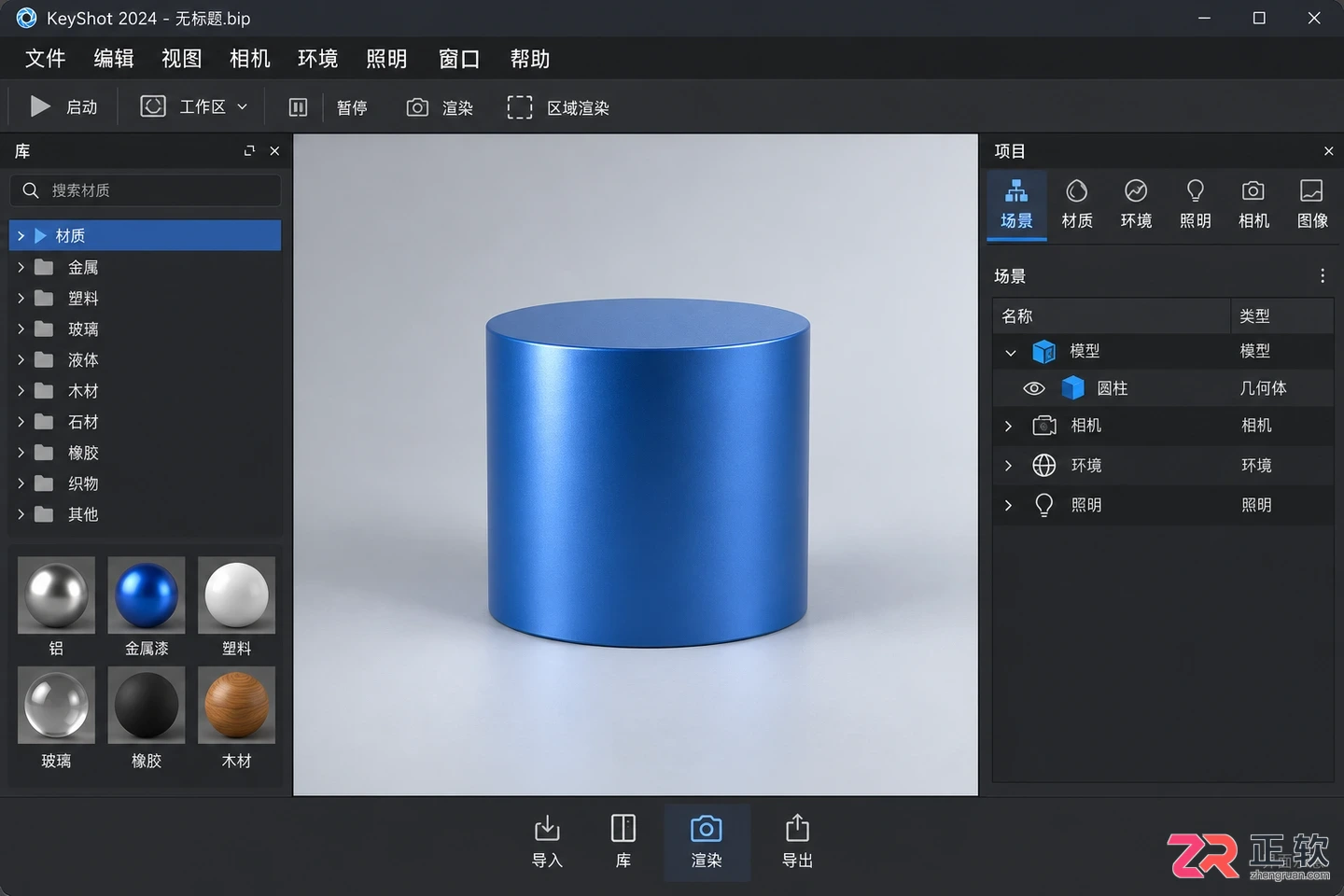Click the pause icon beside 暂停

pyautogui.click(x=298, y=107)
